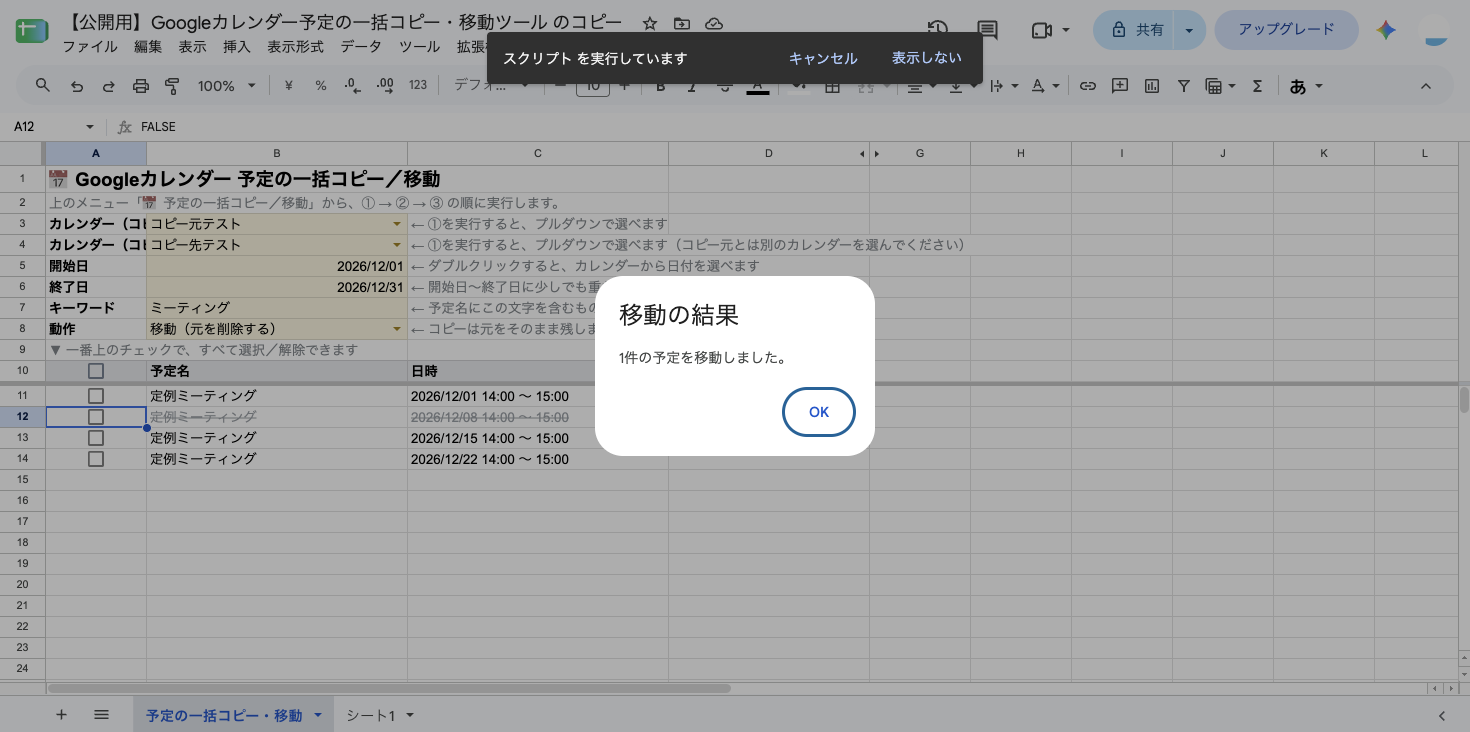Click the horizontal scrollbar thumb
Screen dimensions: 1470x732
coord(389,688)
